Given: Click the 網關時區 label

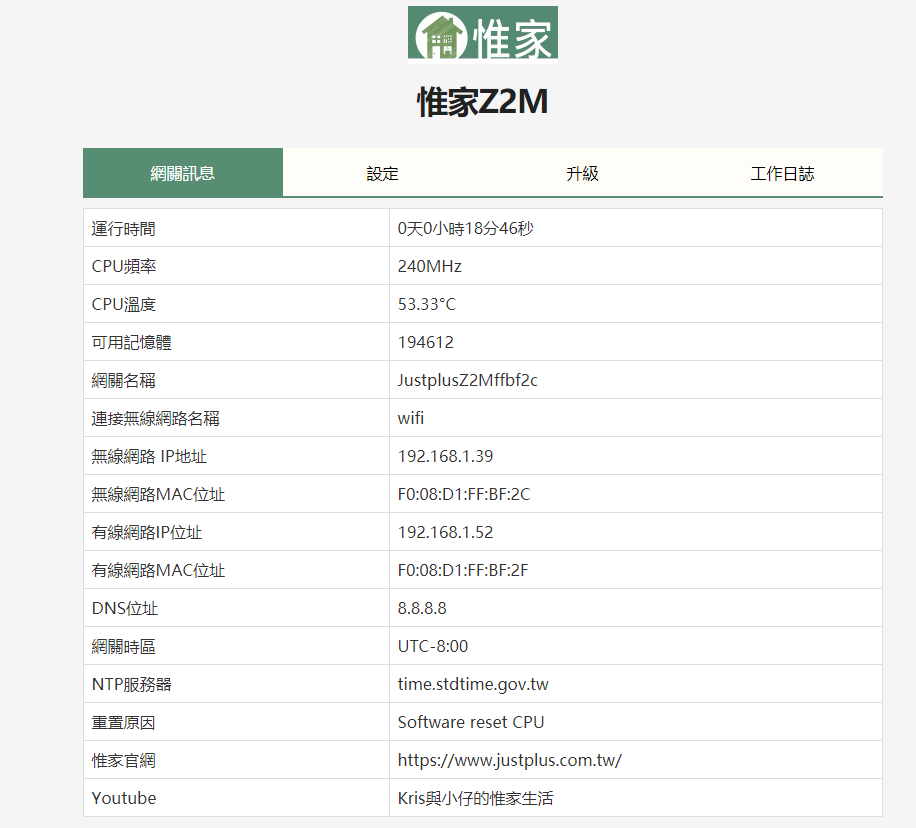Looking at the screenshot, I should coord(123,646).
